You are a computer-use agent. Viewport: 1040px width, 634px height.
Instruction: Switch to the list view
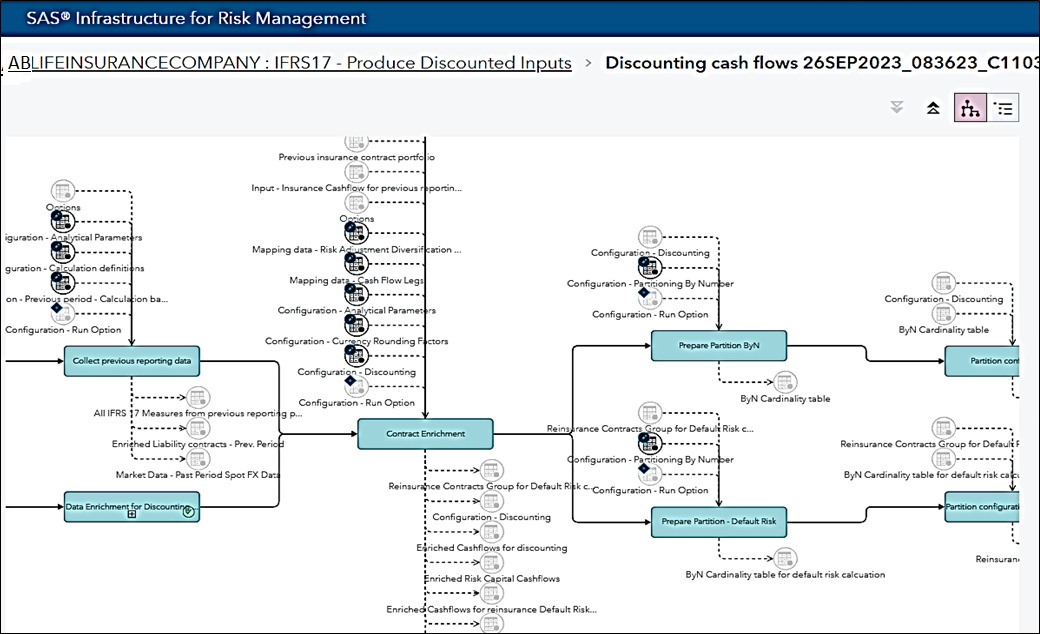pos(1003,107)
